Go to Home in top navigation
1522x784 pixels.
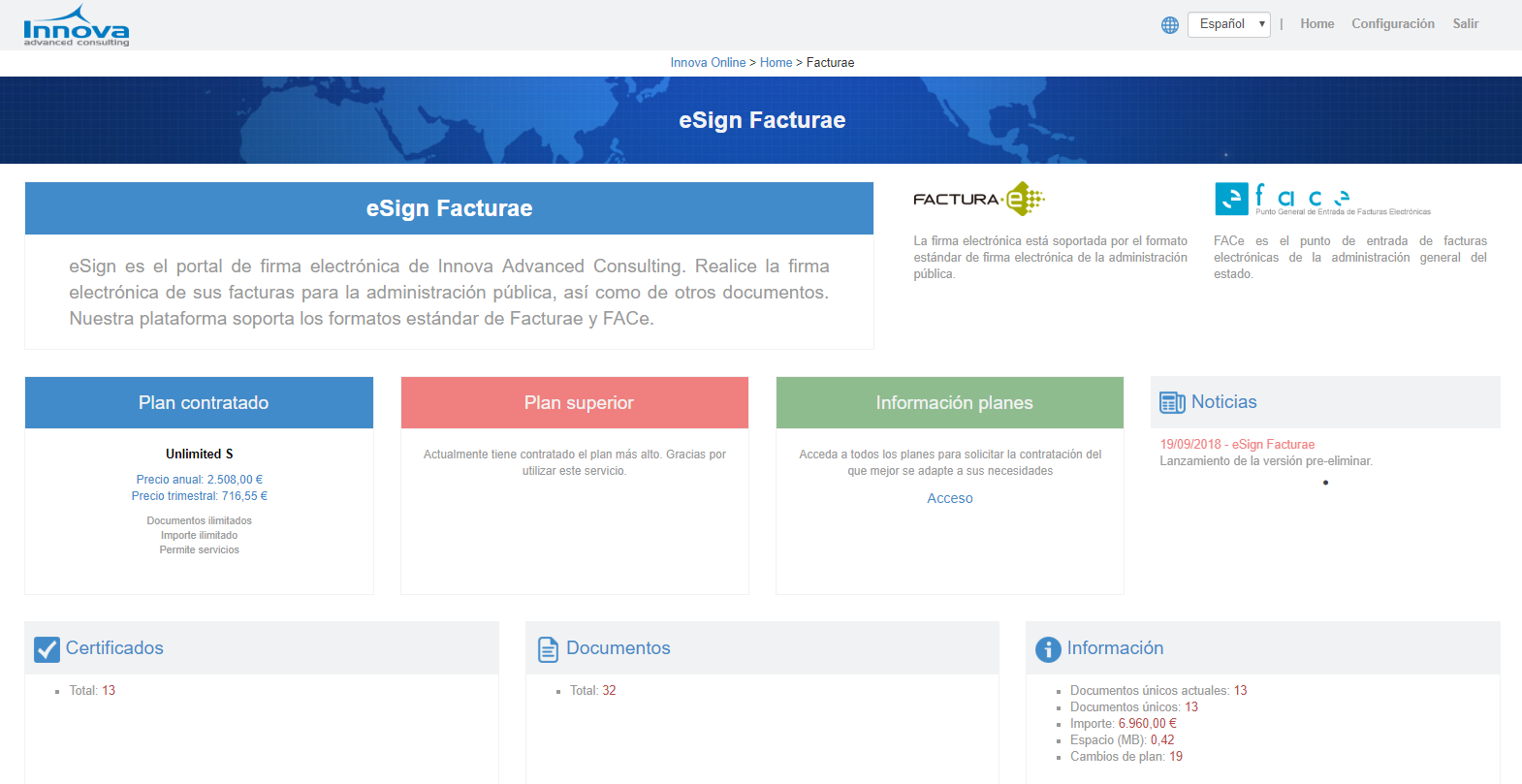pyautogui.click(x=1316, y=24)
